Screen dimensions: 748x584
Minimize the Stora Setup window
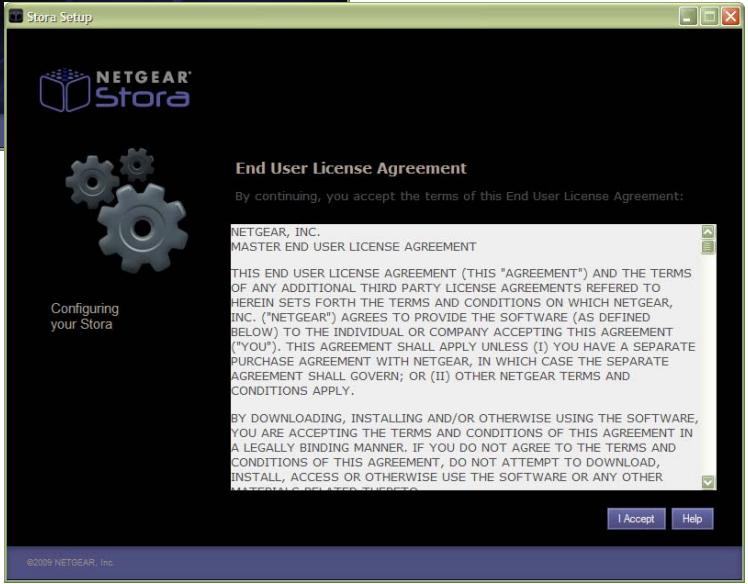pos(687,17)
